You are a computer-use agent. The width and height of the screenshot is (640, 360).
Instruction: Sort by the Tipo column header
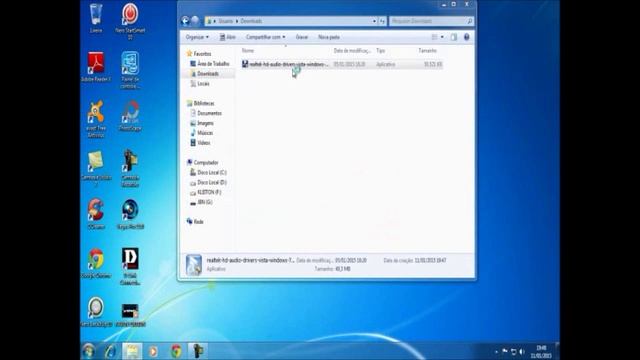(x=380, y=51)
